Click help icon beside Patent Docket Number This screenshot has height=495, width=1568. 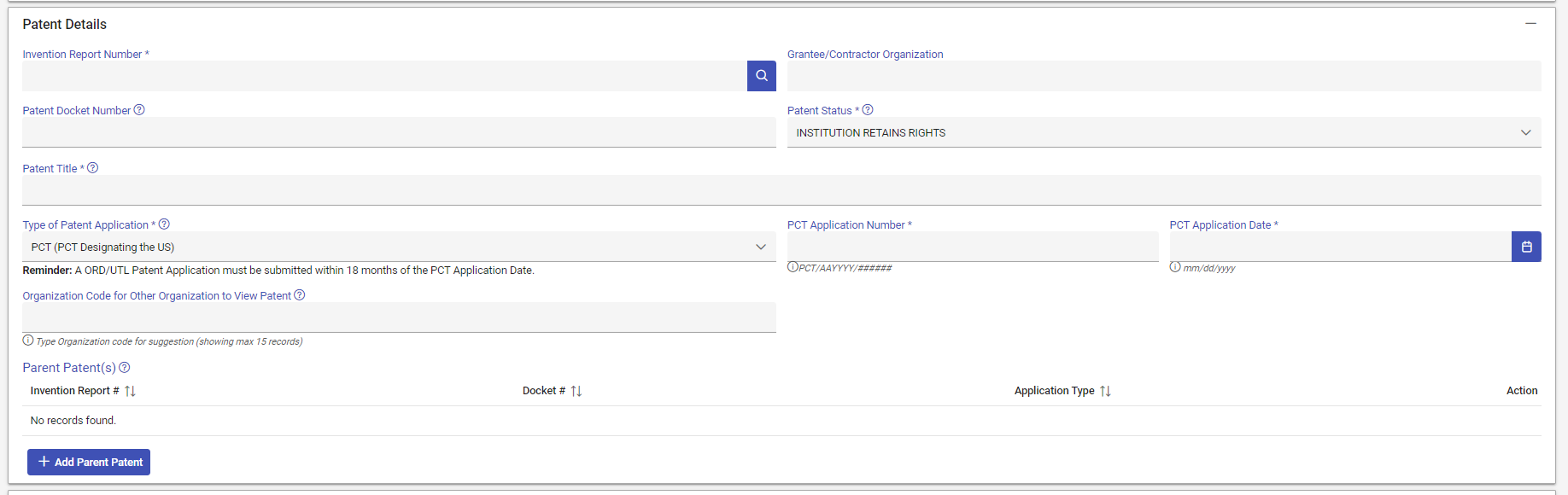pos(139,110)
